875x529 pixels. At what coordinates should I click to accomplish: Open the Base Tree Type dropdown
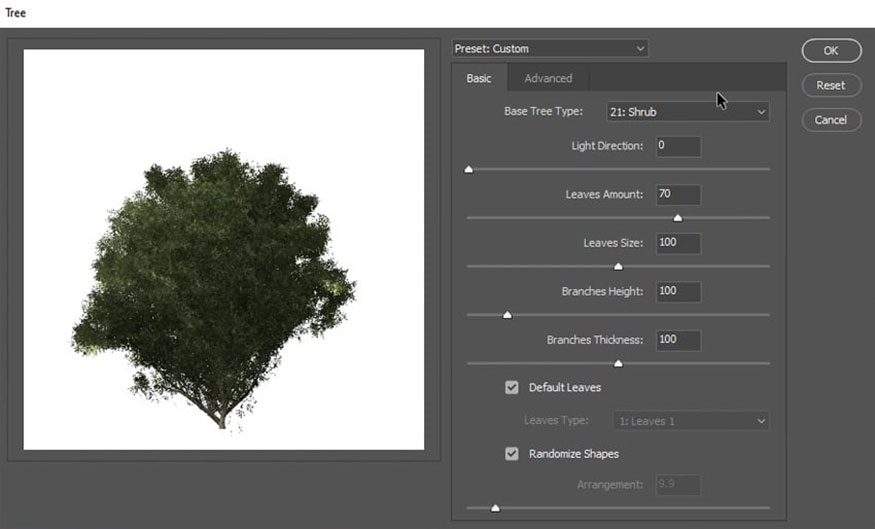[688, 112]
